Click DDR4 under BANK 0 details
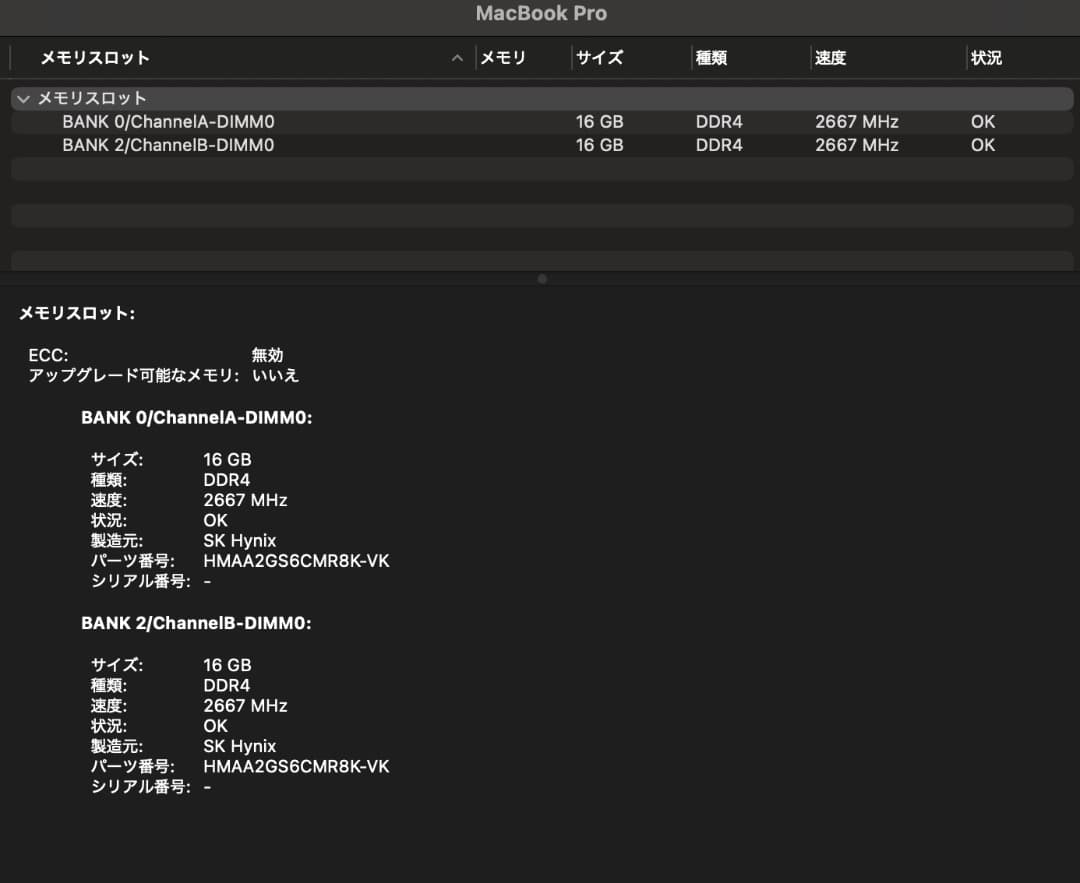The width and height of the screenshot is (1080, 883). pyautogui.click(x=227, y=480)
